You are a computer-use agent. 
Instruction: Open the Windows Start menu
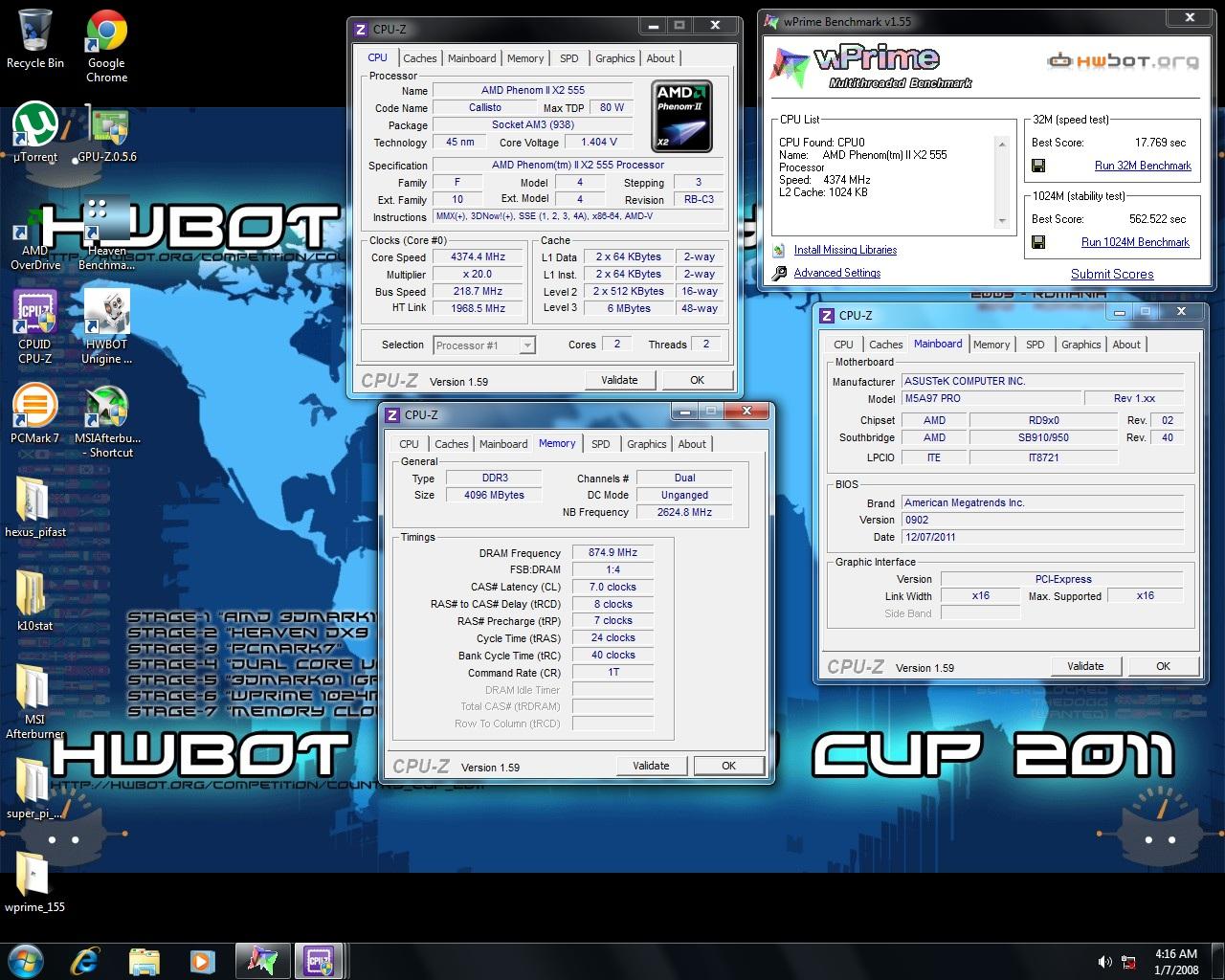pos(25,960)
